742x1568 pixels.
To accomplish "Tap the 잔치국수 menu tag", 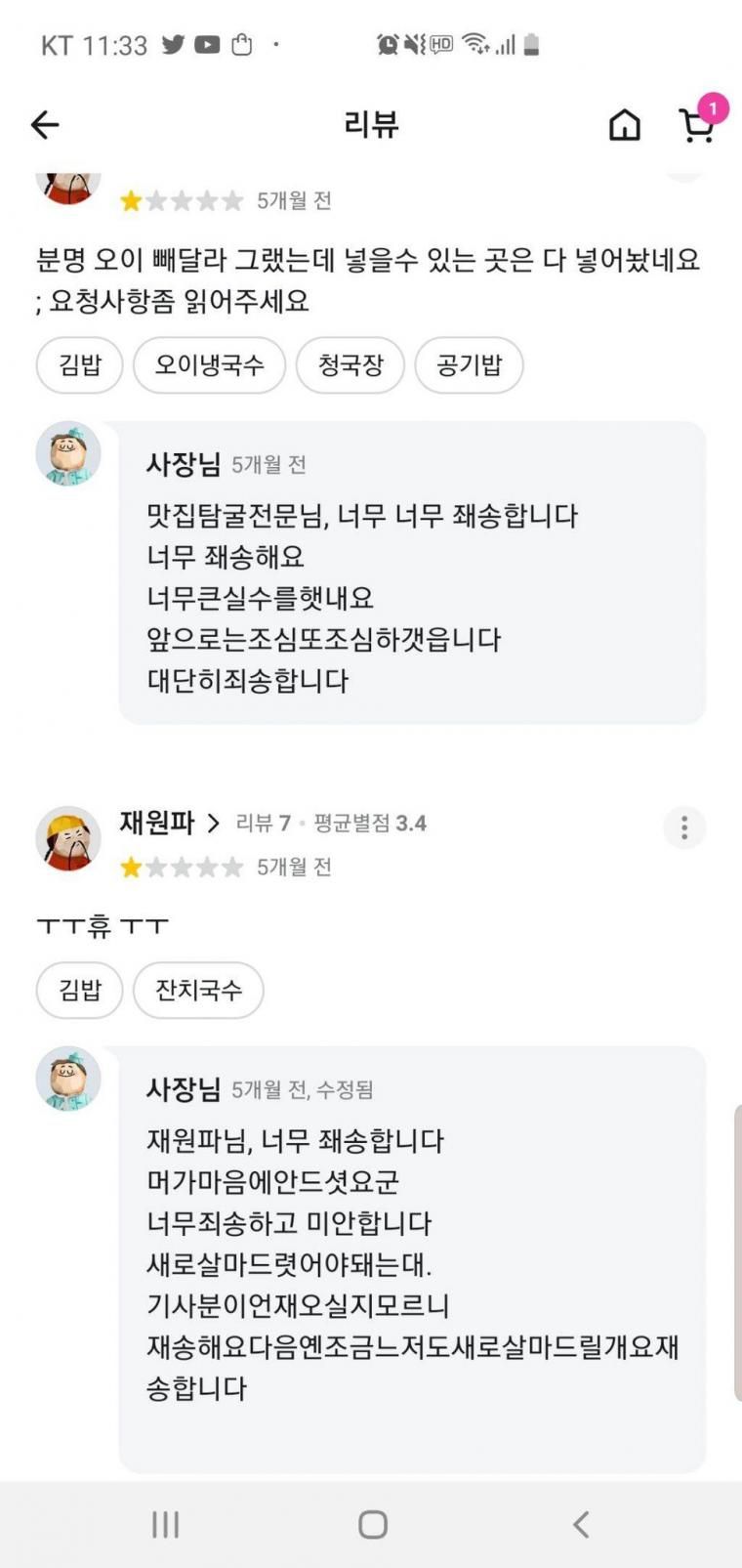I will [x=198, y=991].
